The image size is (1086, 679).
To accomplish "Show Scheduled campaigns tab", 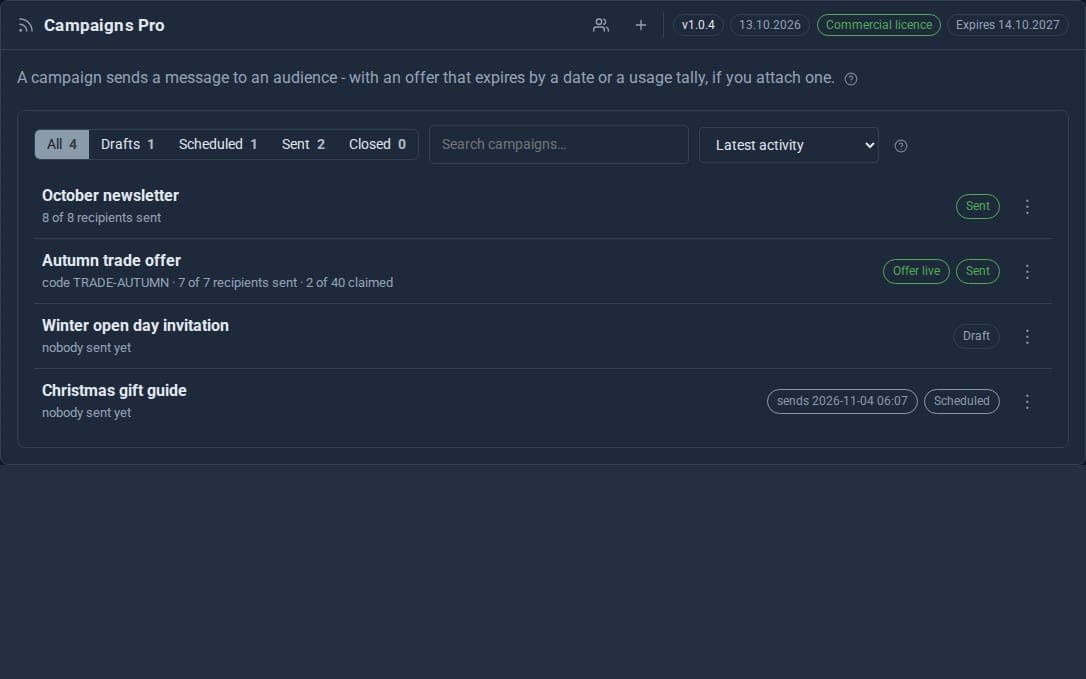I will click(x=217, y=144).
